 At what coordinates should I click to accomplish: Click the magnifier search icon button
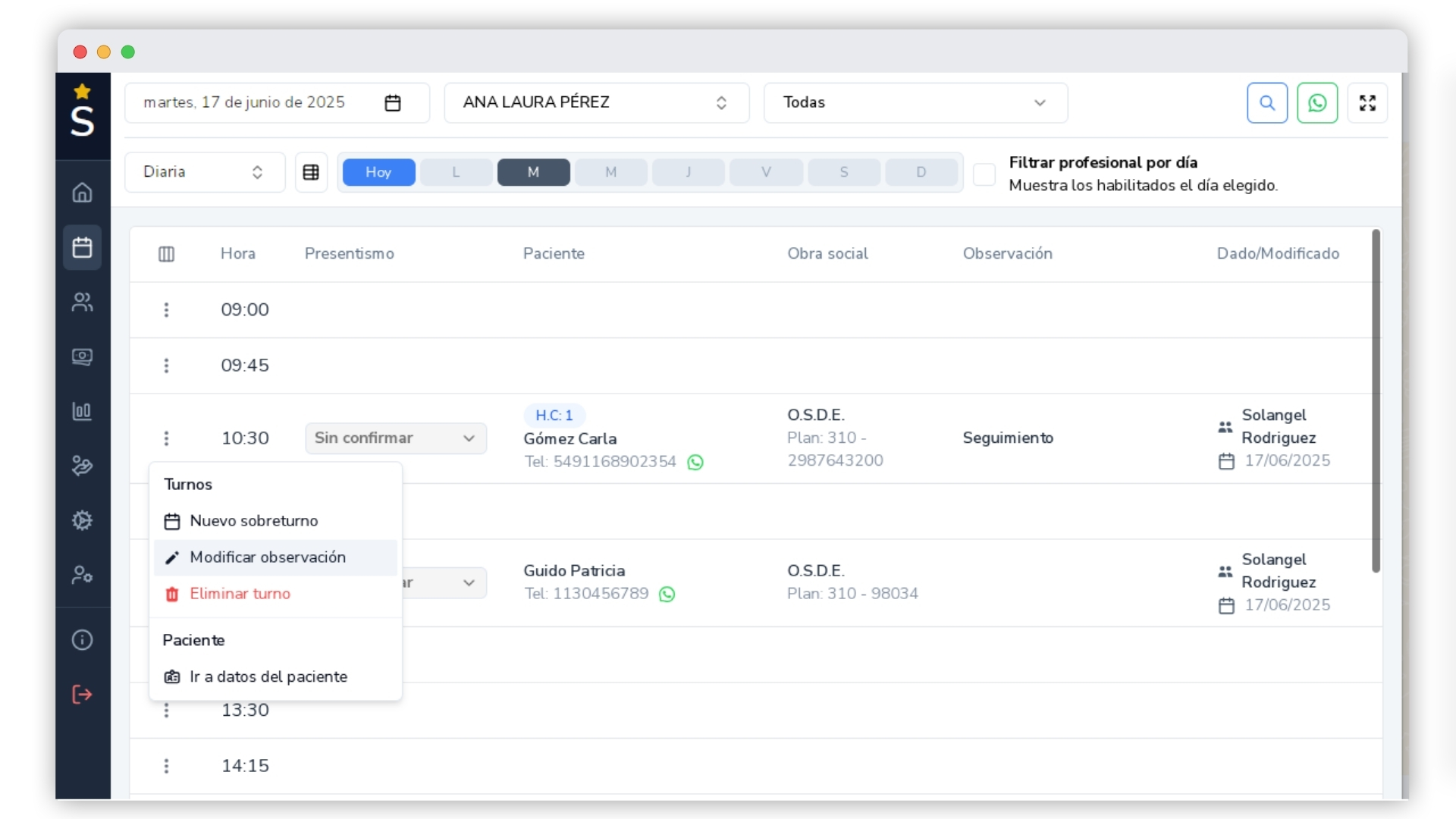[1266, 103]
